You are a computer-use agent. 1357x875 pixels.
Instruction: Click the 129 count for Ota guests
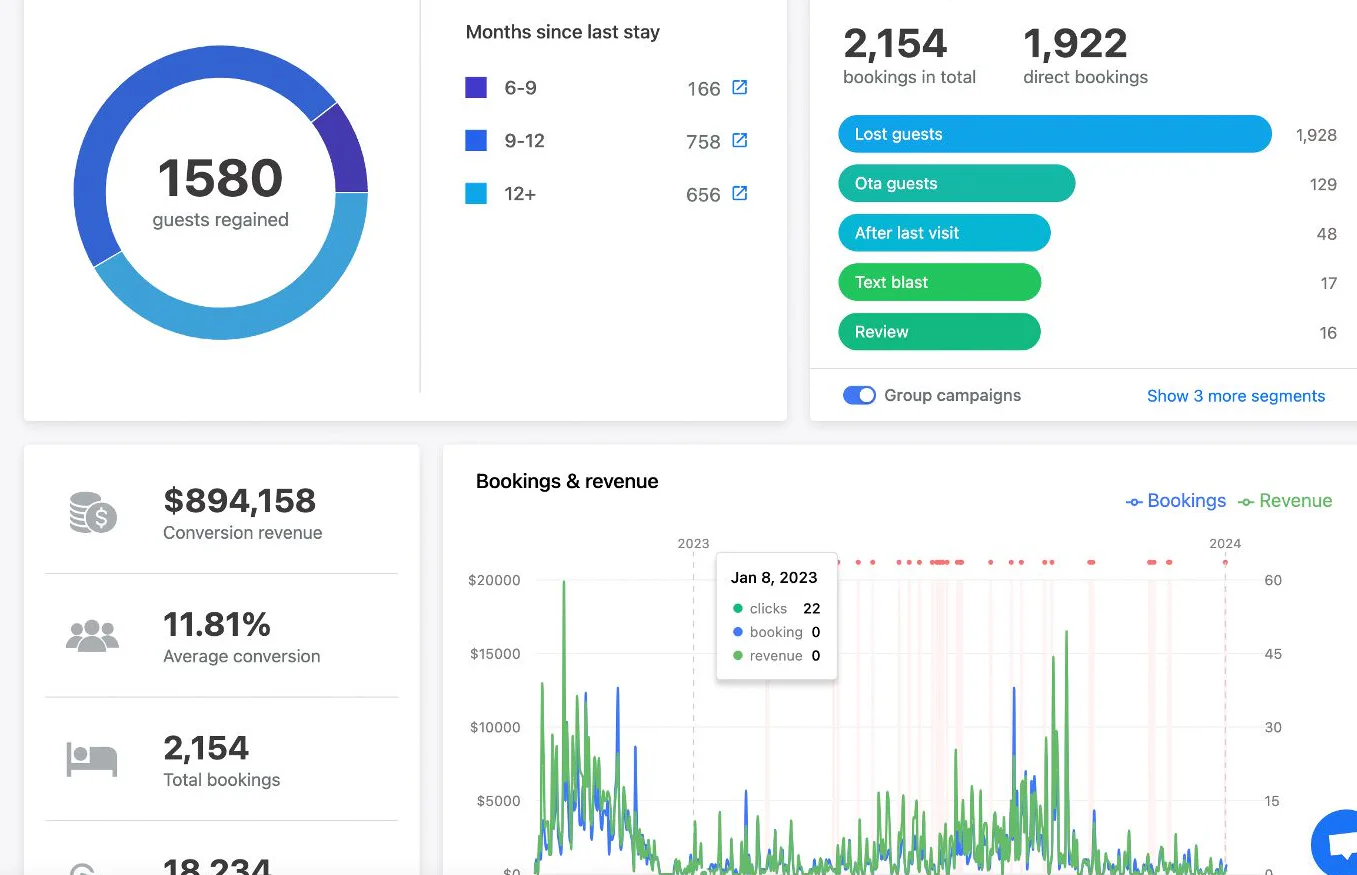(x=1323, y=184)
